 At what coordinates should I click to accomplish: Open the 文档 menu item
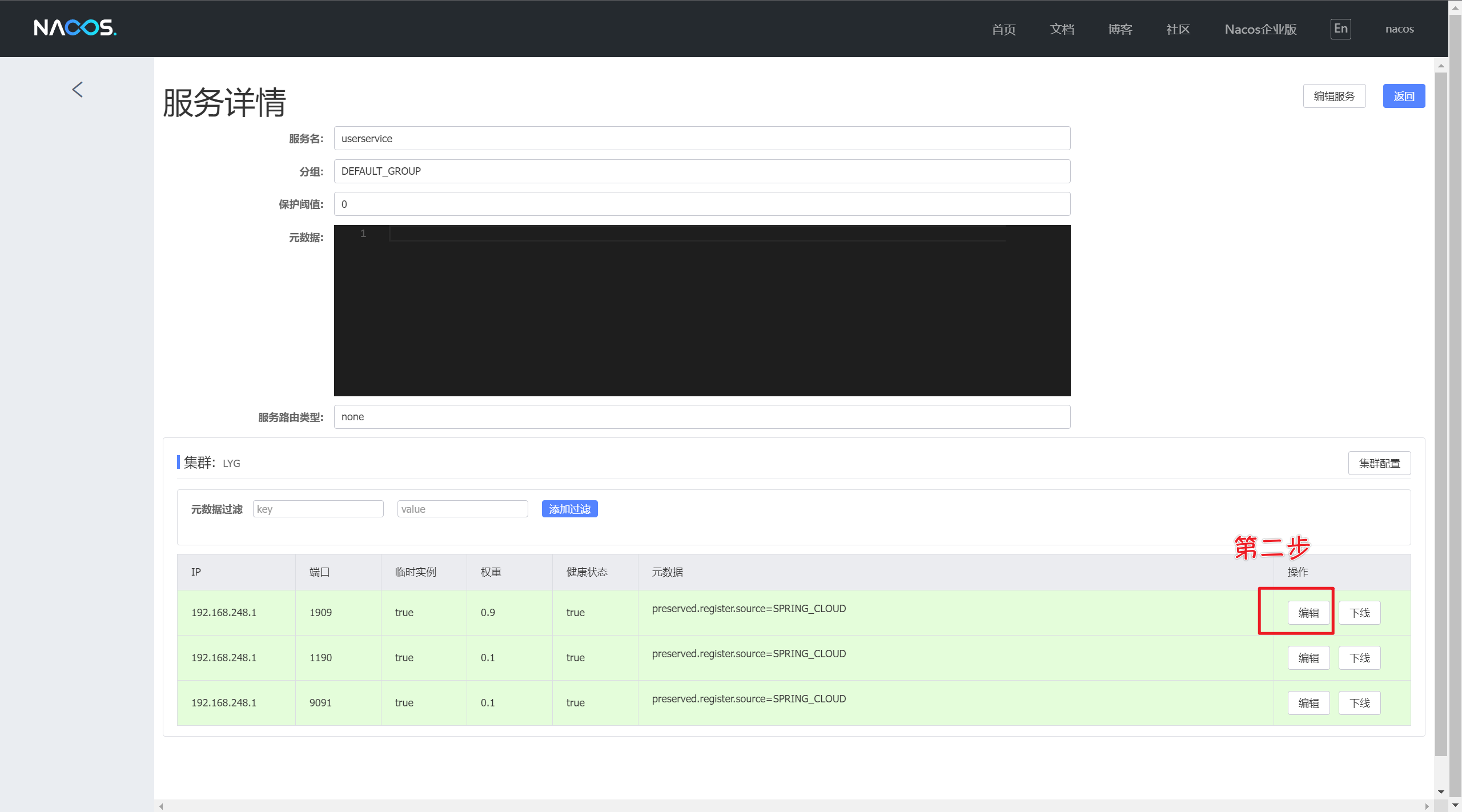point(1062,29)
